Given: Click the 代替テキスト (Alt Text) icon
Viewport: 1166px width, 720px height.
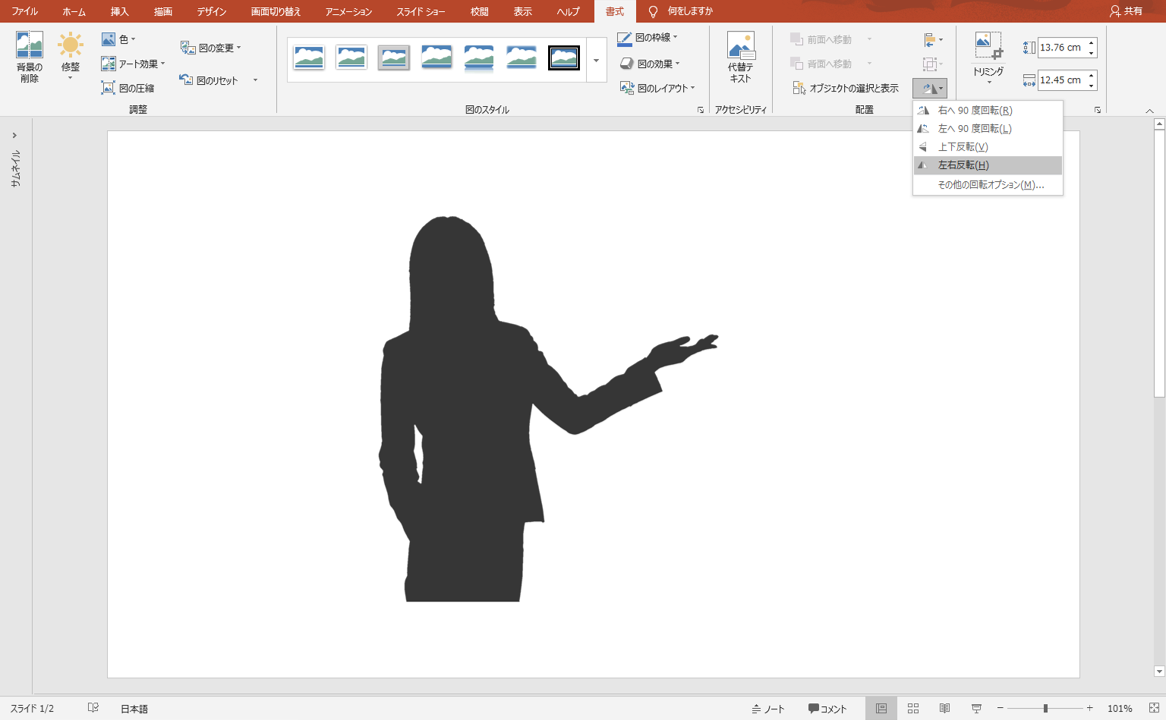Looking at the screenshot, I should tap(740, 46).
